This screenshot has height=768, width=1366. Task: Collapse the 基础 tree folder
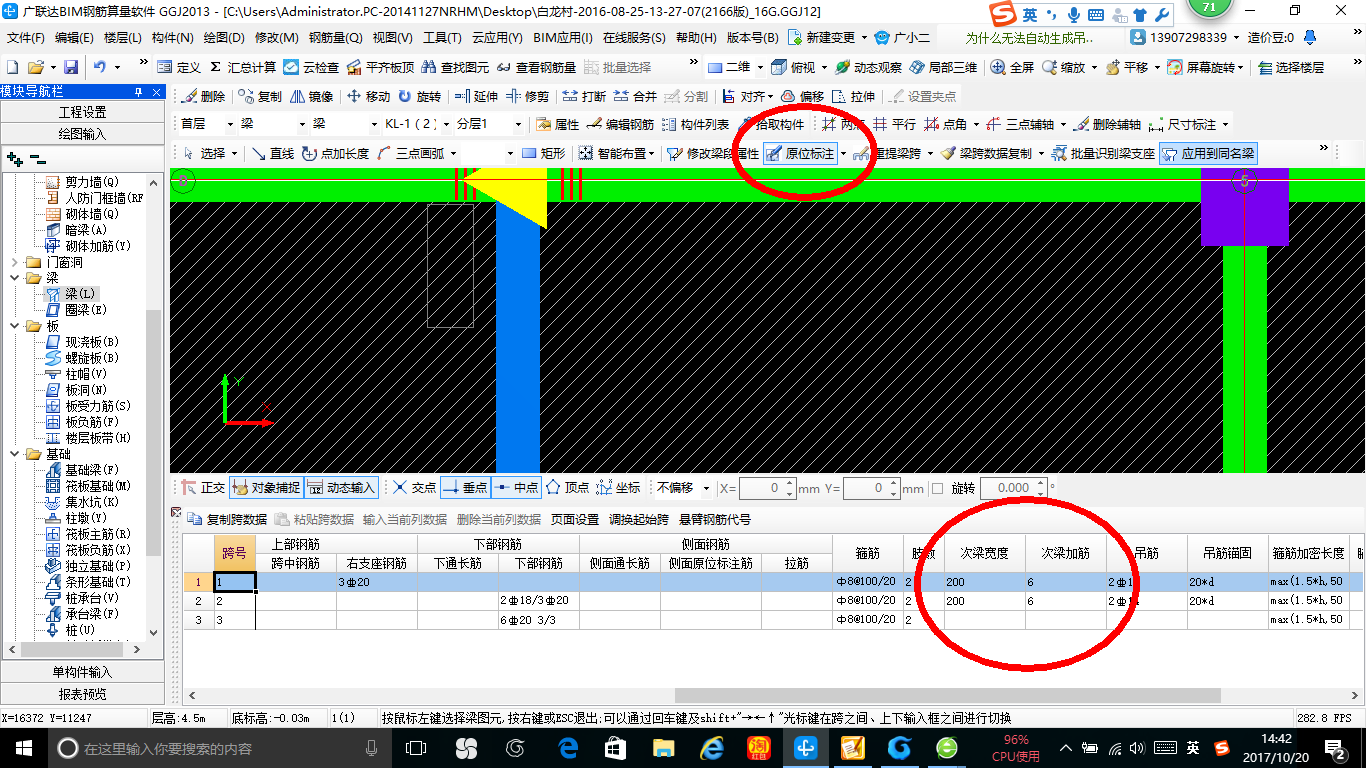(15, 454)
